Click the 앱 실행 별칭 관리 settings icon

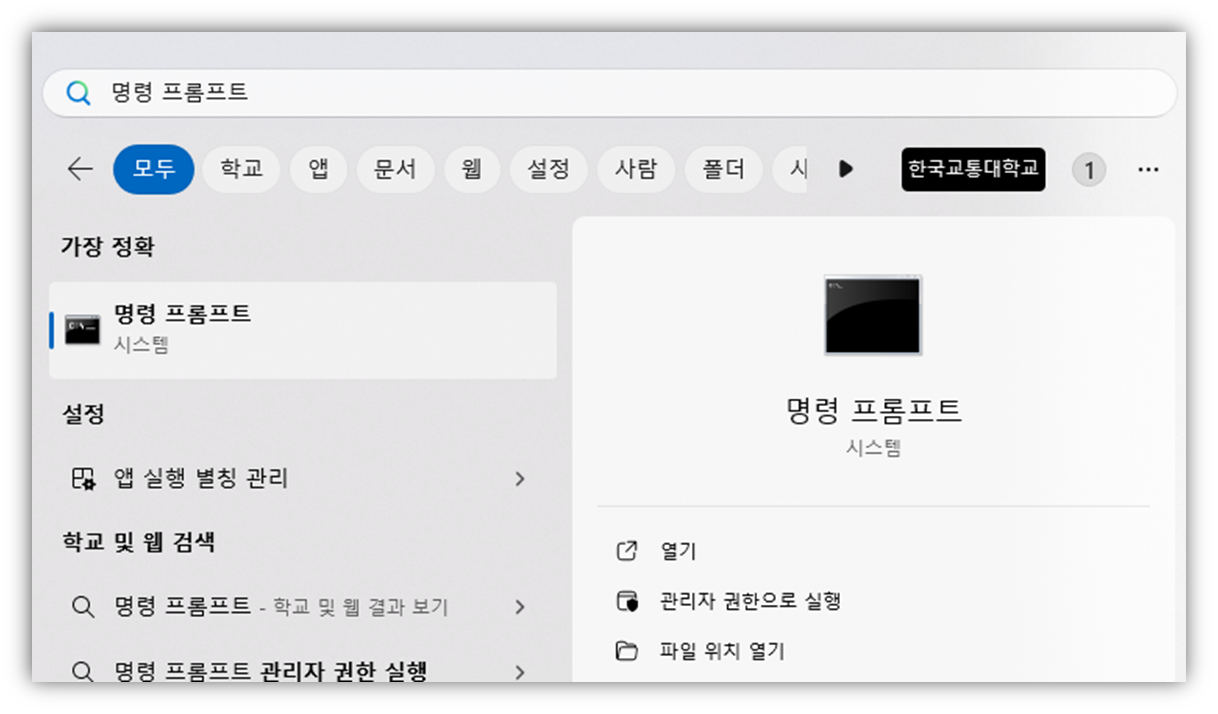click(x=84, y=479)
